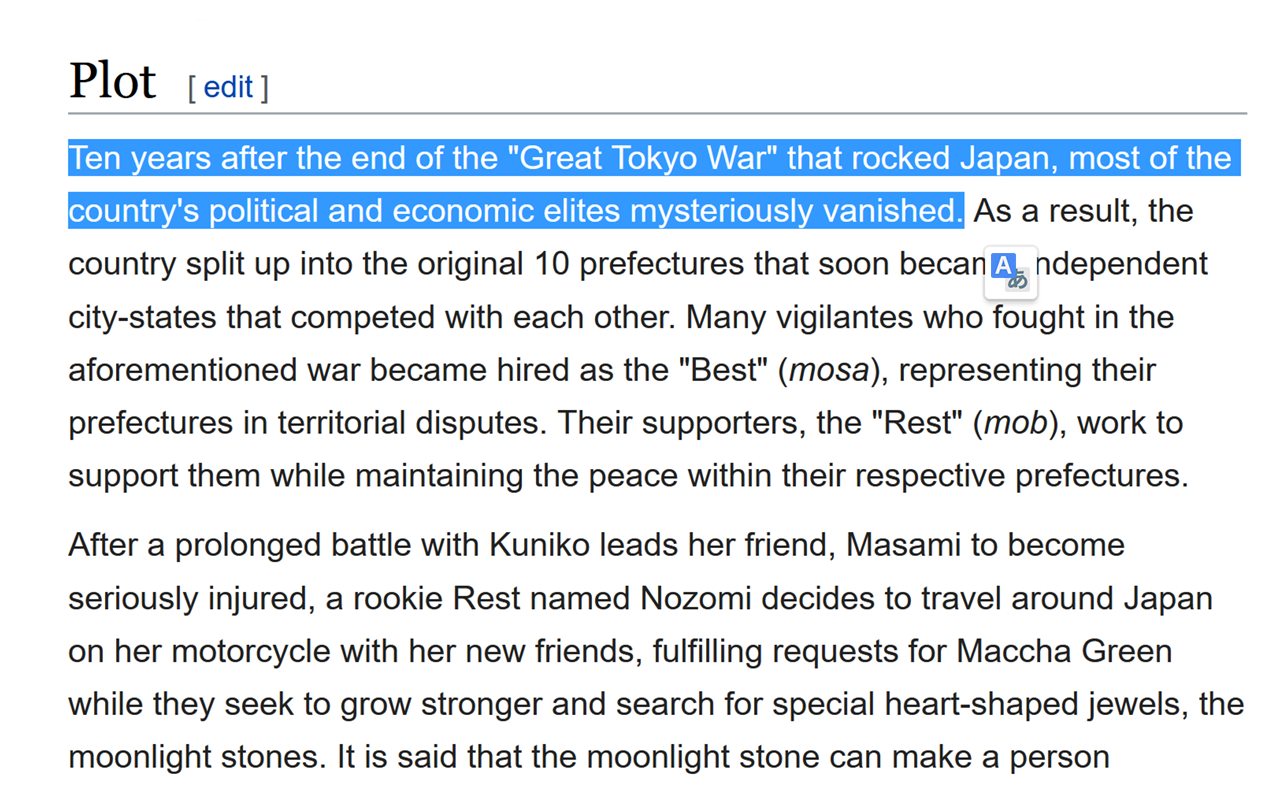The height and width of the screenshot is (800, 1280).
Task: Click the Google Translate popup icon
Action: click(x=1010, y=270)
